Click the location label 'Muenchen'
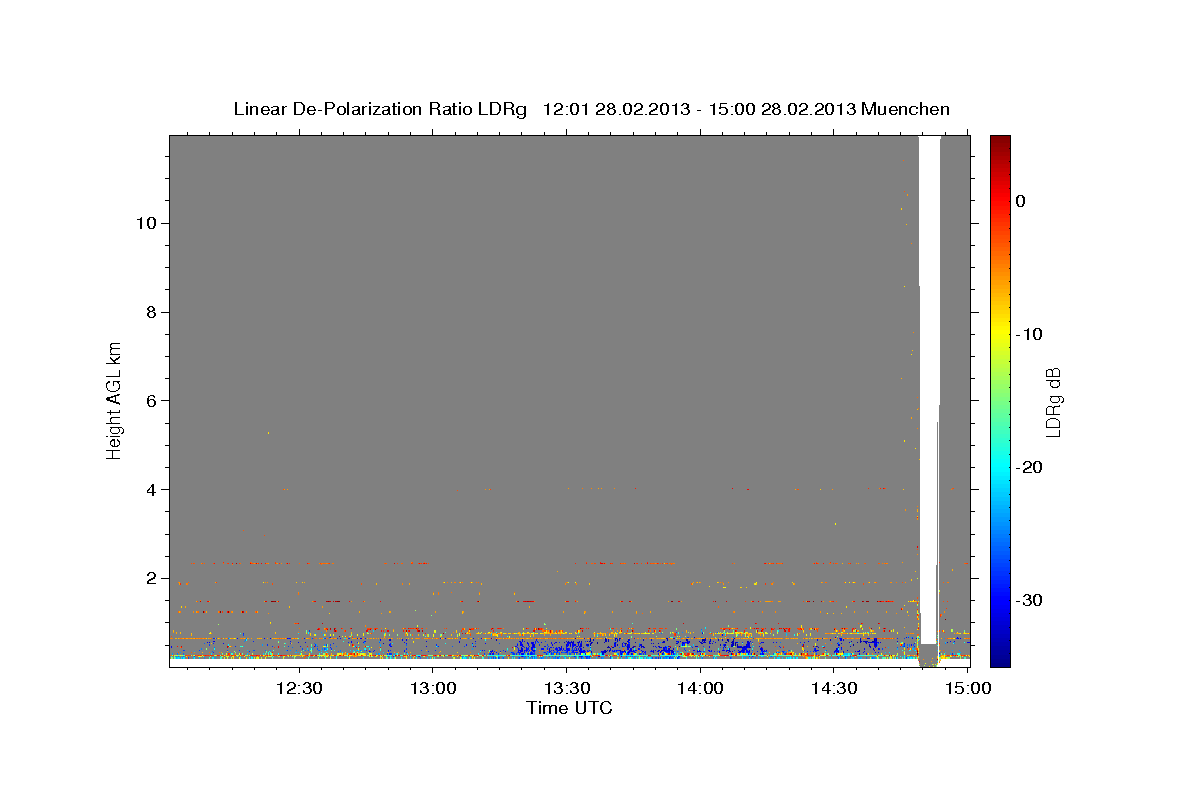 pos(906,109)
